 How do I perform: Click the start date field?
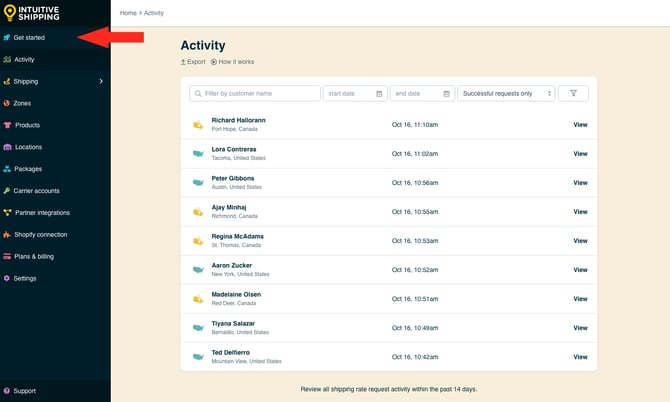(355, 94)
